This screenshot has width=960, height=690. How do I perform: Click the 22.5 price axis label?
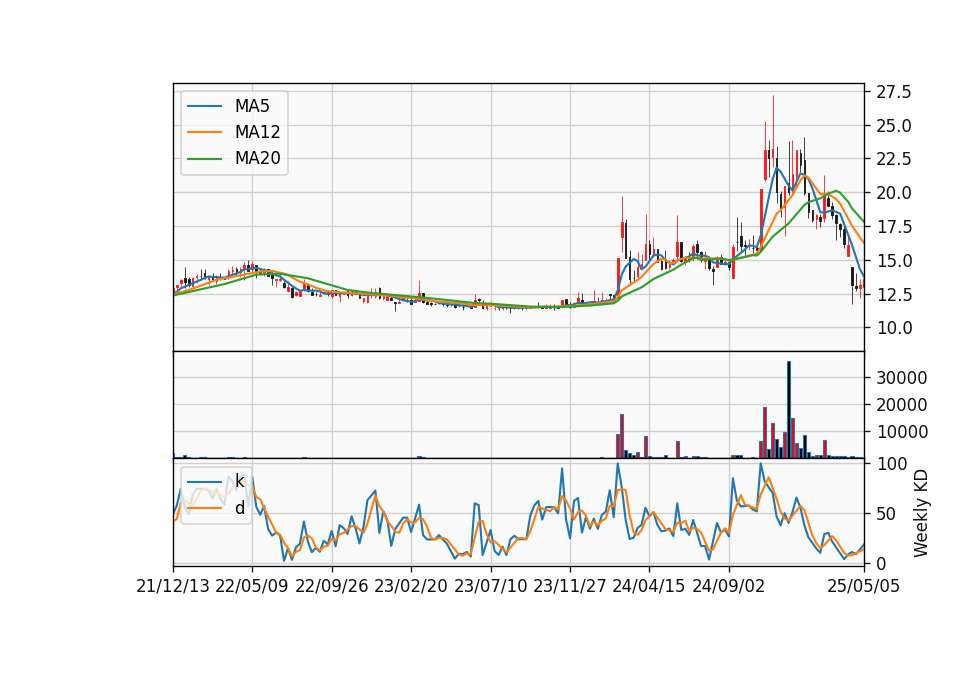click(894, 159)
